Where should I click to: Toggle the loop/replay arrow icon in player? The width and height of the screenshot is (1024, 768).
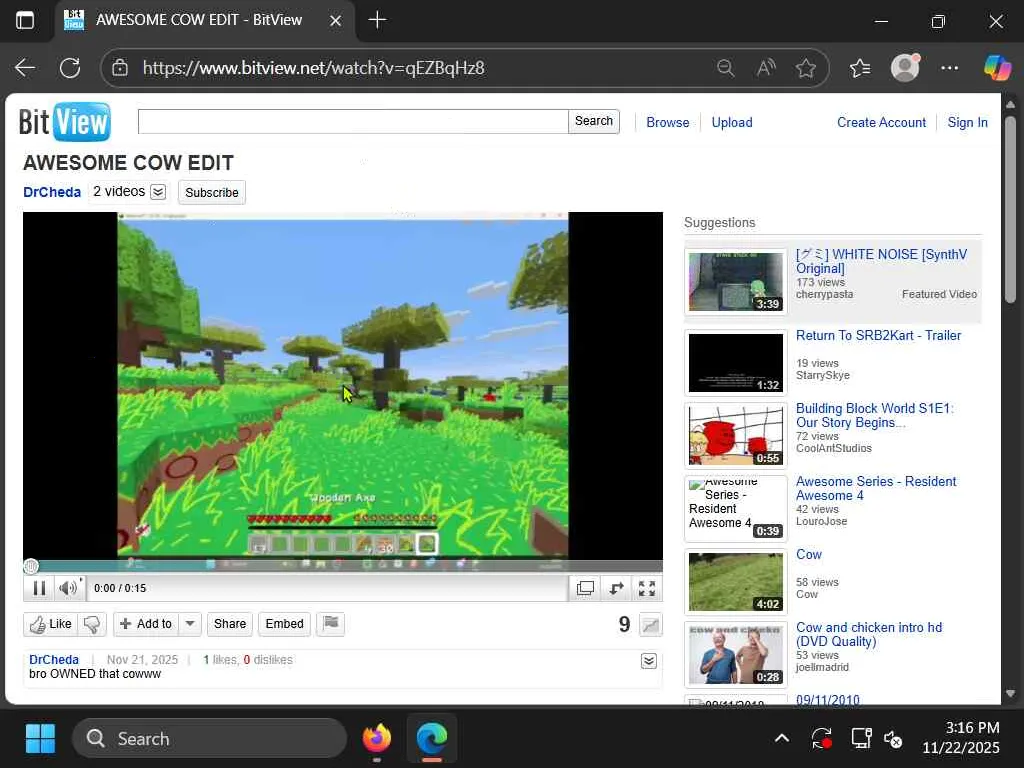pos(616,588)
